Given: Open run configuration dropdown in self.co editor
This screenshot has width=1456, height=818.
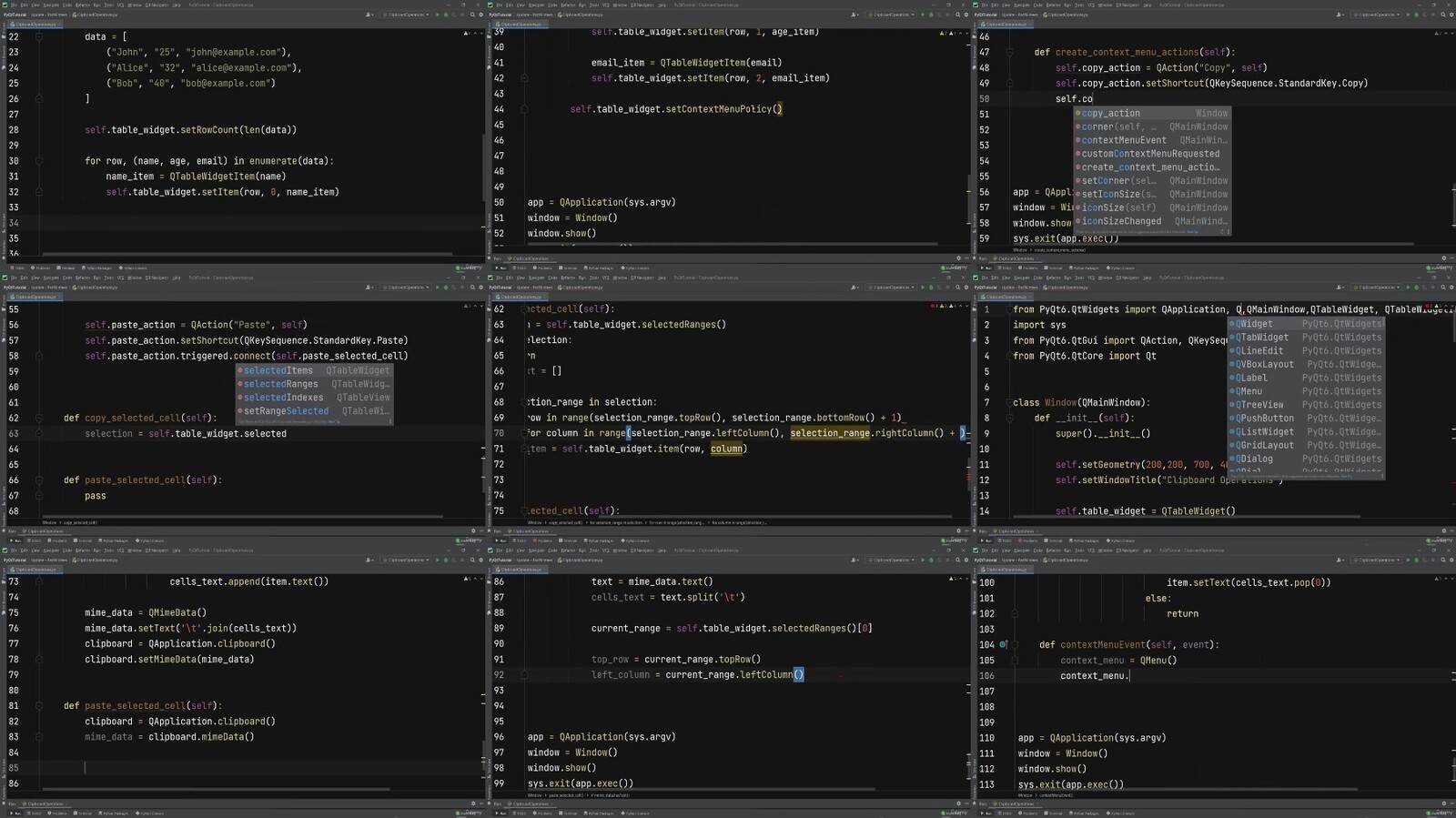Looking at the screenshot, I should tap(1377, 15).
